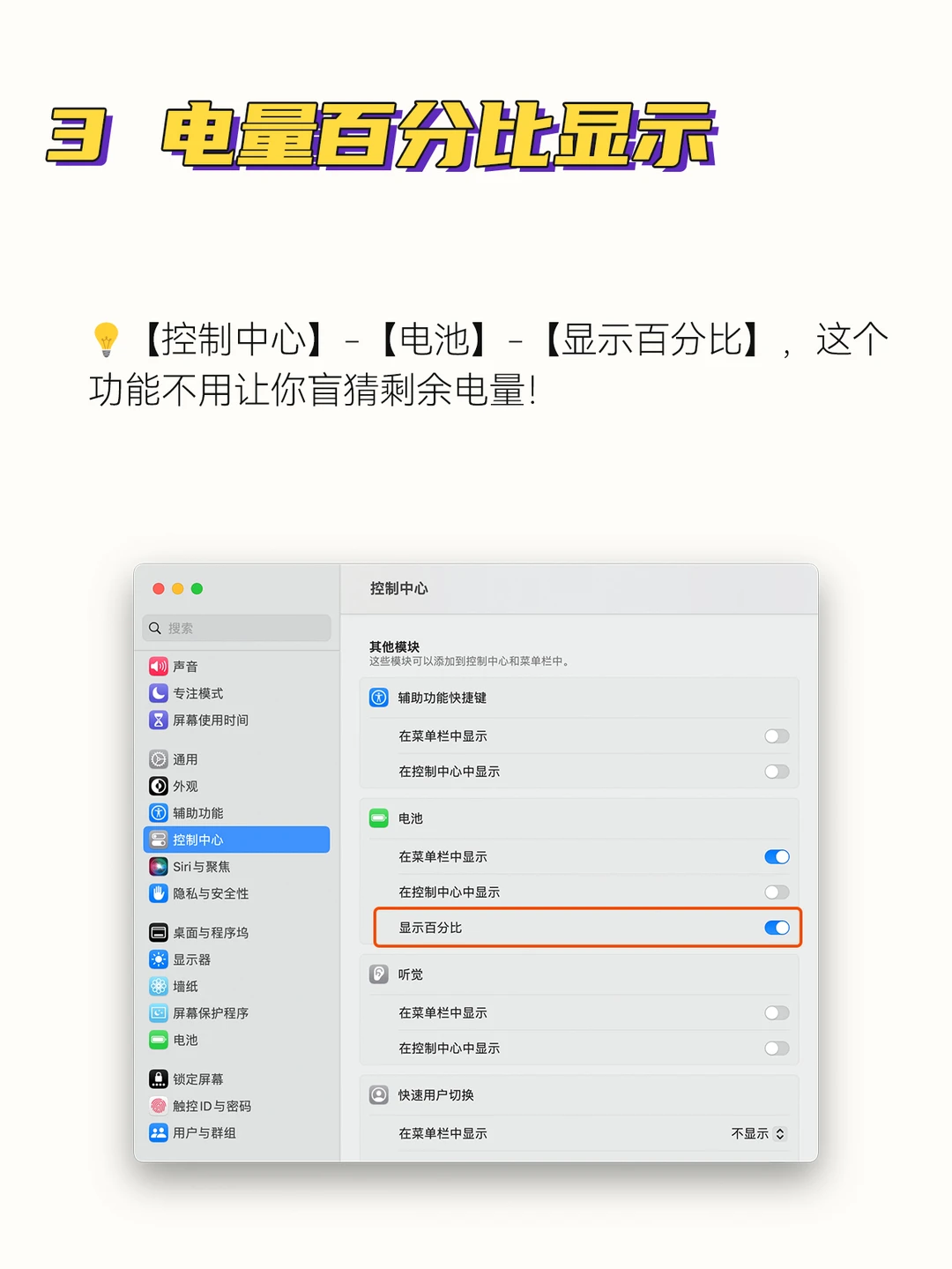Open the 不显示 dropdown for 快速用户切换
Image resolution: width=952 pixels, height=1269 pixels.
[x=758, y=1133]
